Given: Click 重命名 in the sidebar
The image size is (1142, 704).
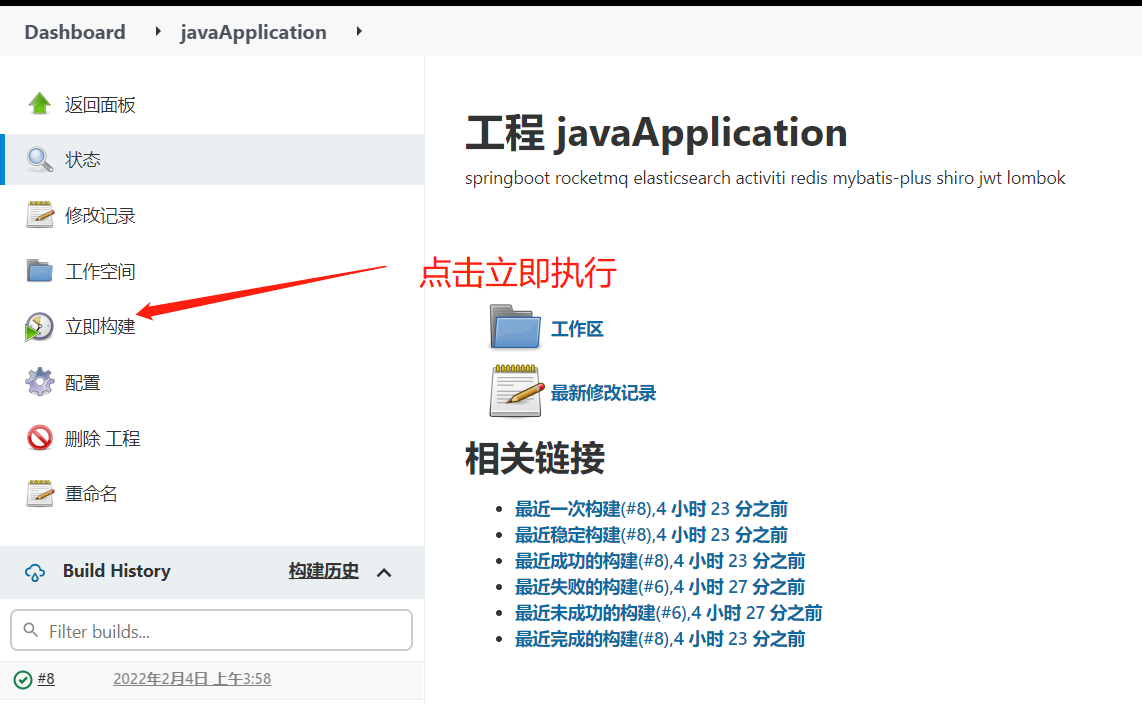Looking at the screenshot, I should tap(91, 494).
